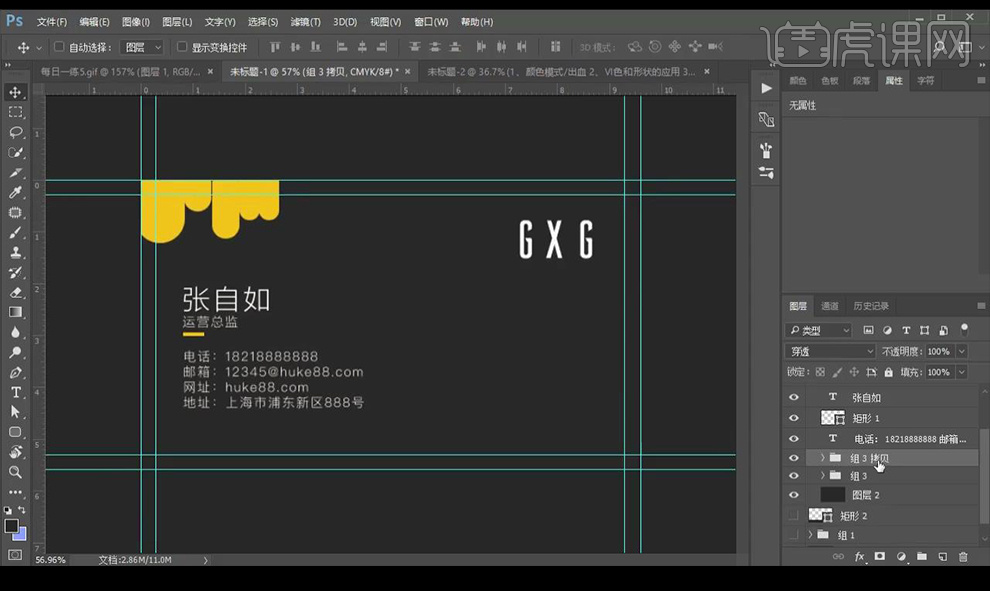Open the 图像(I) menu
The width and height of the screenshot is (990, 591).
tap(136, 21)
